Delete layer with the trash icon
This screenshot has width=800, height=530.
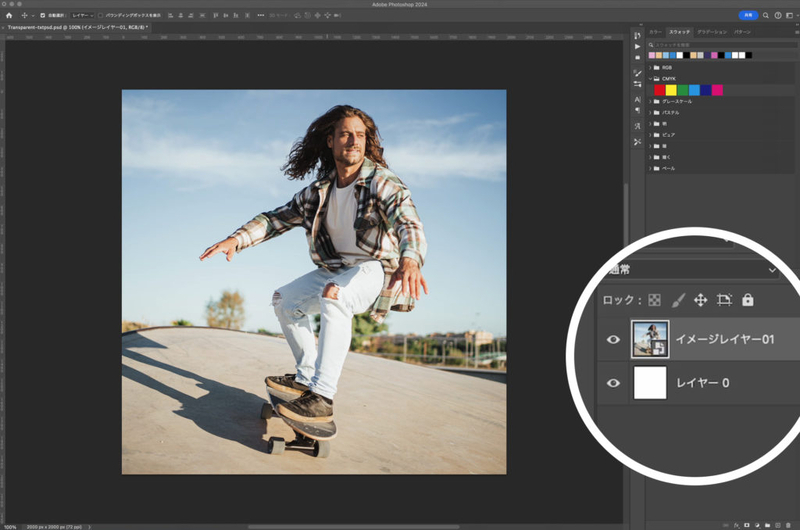pyautogui.click(x=788, y=525)
